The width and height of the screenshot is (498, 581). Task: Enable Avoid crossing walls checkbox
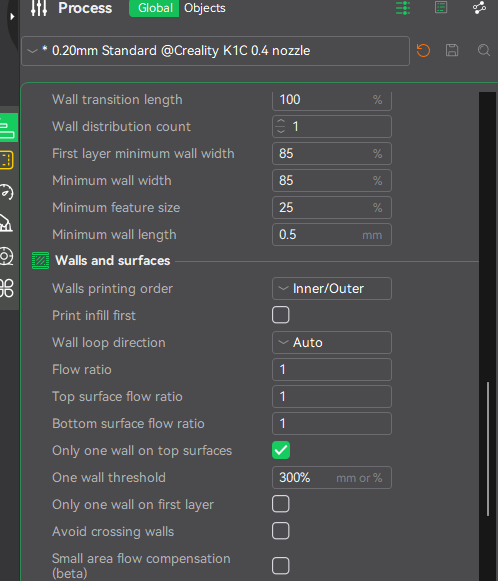pos(280,531)
